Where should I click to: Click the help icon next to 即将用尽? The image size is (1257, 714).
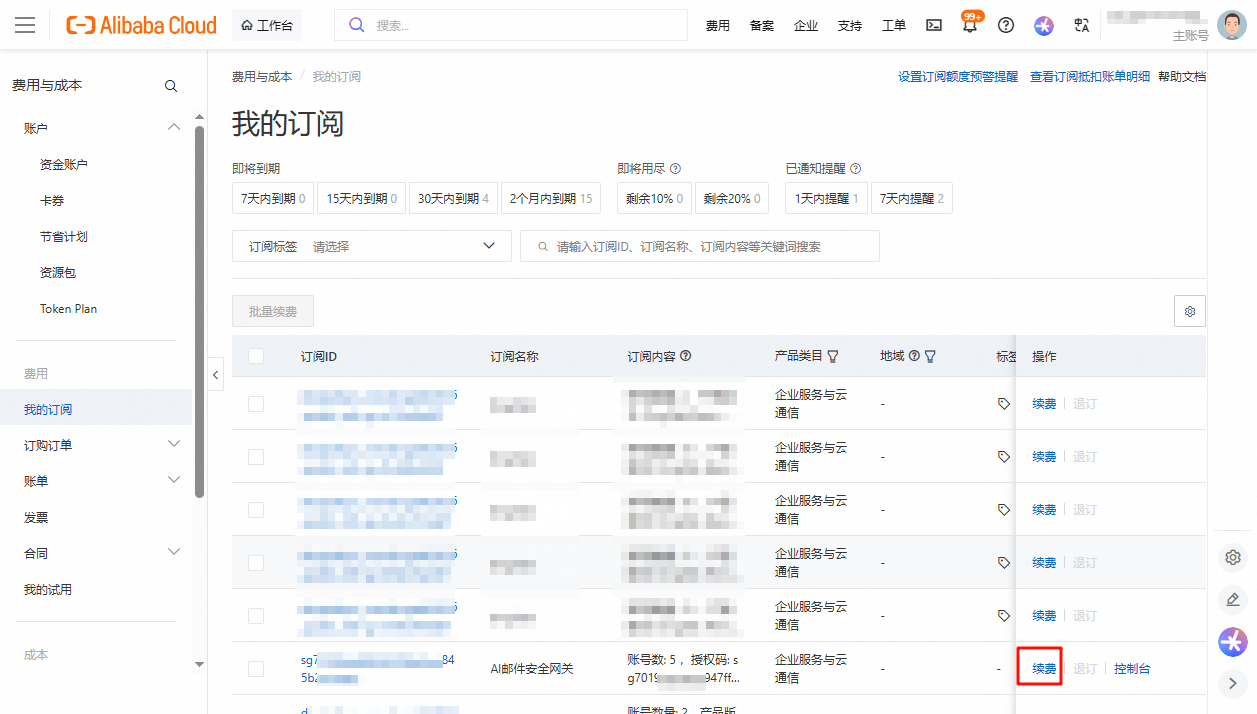pyautogui.click(x=675, y=169)
